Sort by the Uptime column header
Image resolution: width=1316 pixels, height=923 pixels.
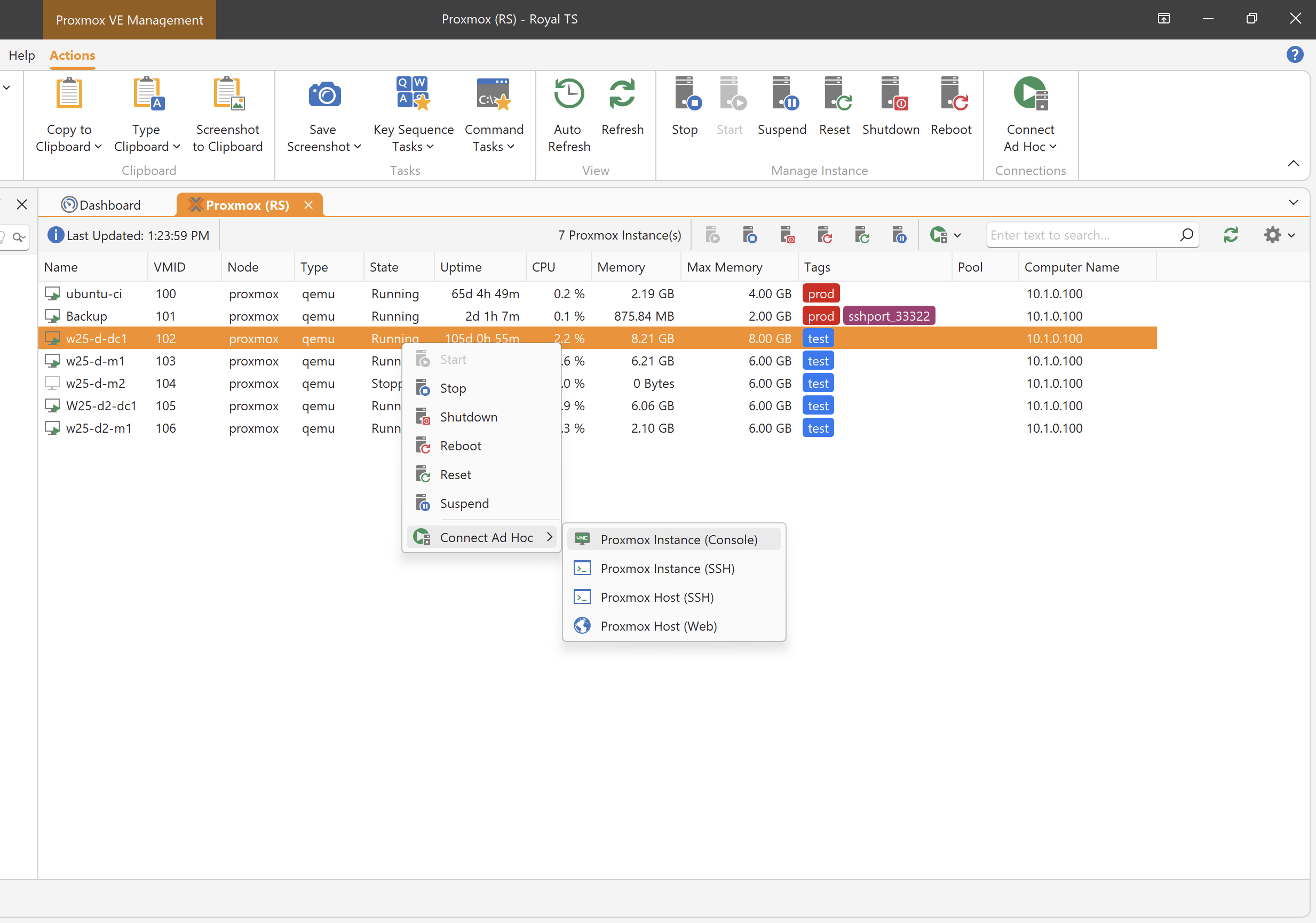point(480,267)
